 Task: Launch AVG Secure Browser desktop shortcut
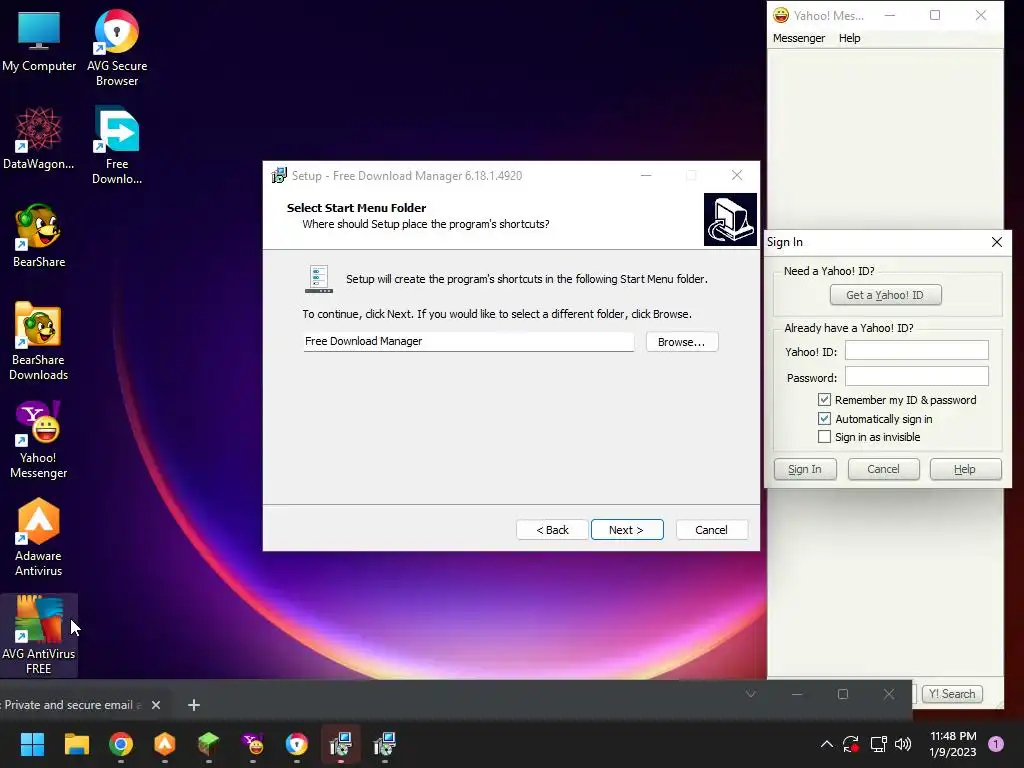117,48
